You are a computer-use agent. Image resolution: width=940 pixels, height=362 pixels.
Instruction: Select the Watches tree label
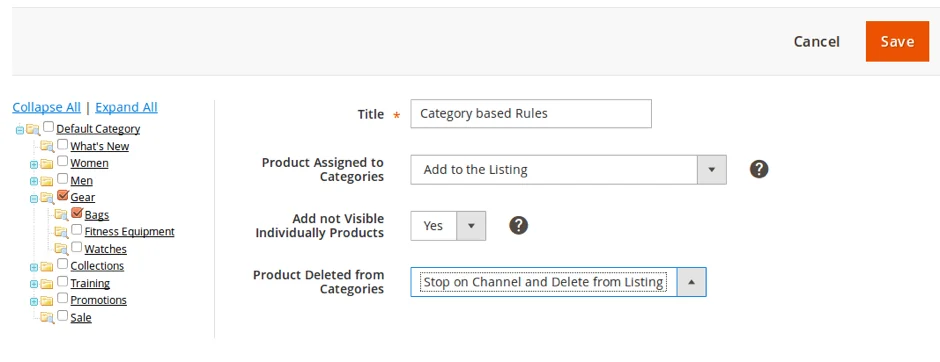pos(106,249)
